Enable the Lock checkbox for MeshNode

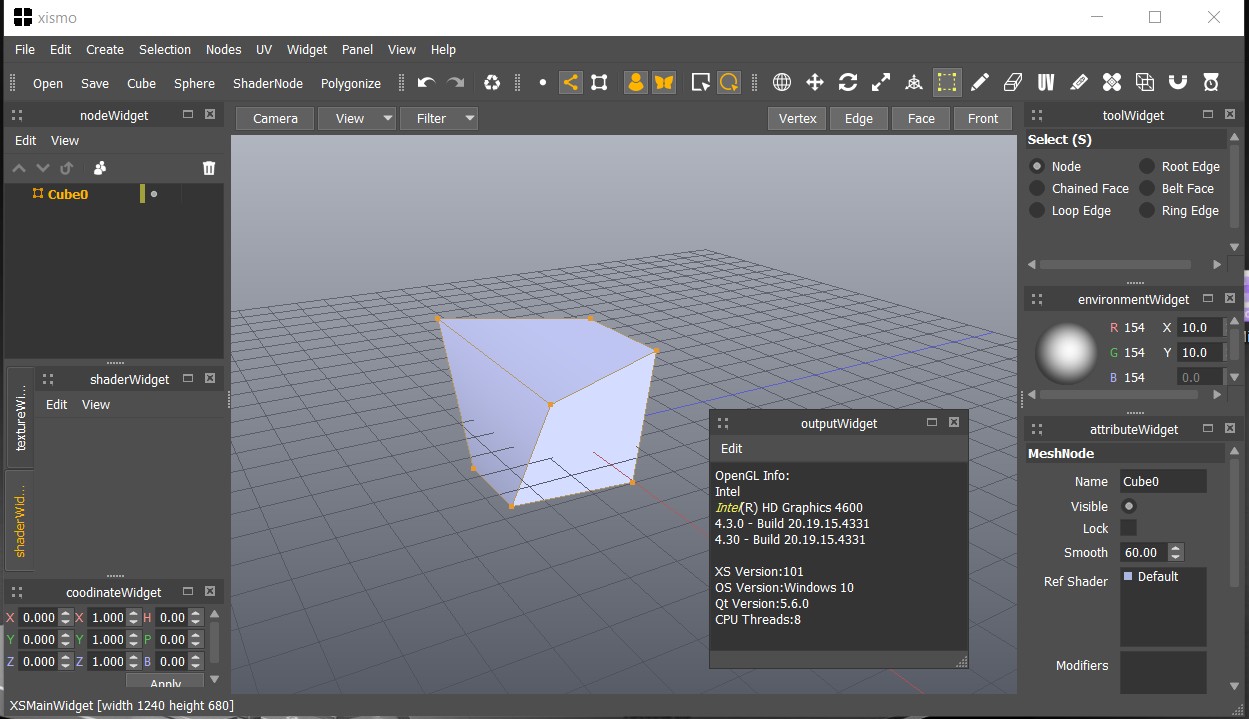click(1128, 528)
